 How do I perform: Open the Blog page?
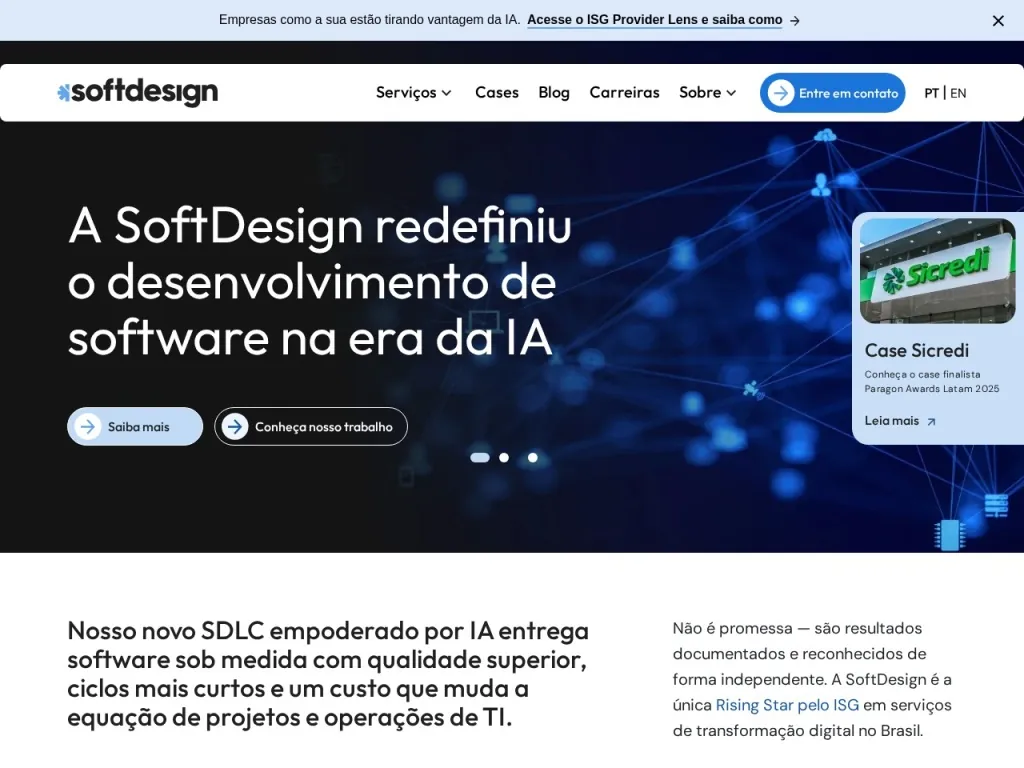[x=554, y=93]
